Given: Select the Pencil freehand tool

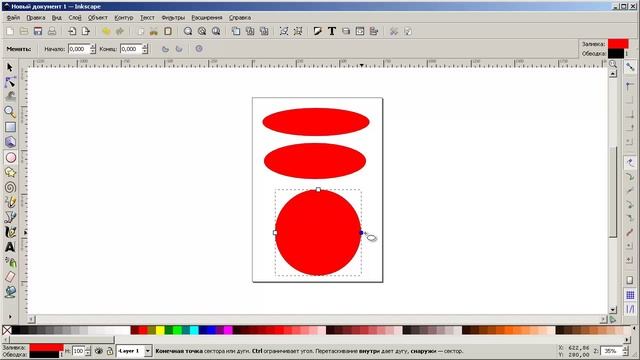Looking at the screenshot, I should pyautogui.click(x=10, y=202).
